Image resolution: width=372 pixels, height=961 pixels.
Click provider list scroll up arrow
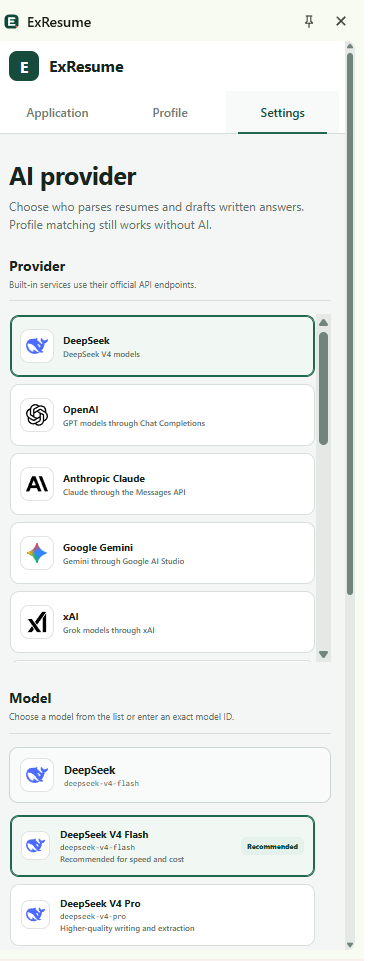(324, 322)
